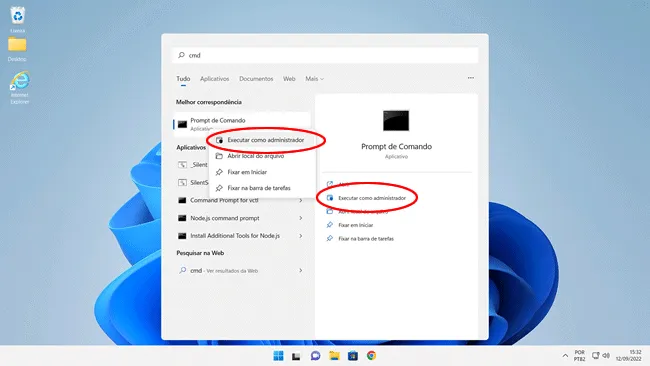
Task: Click the POR PTB2 language indicator
Action: 580,356
